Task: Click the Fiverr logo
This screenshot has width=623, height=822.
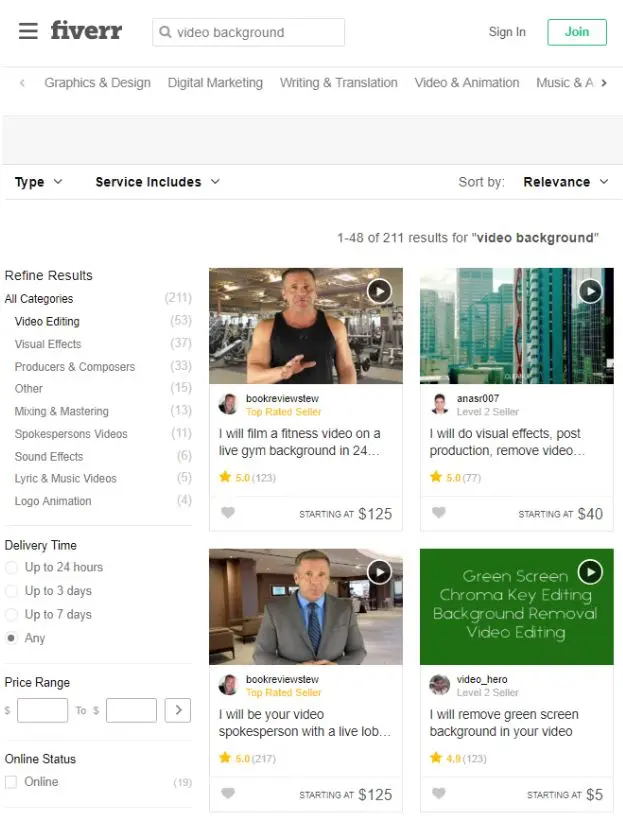Action: coord(86,31)
